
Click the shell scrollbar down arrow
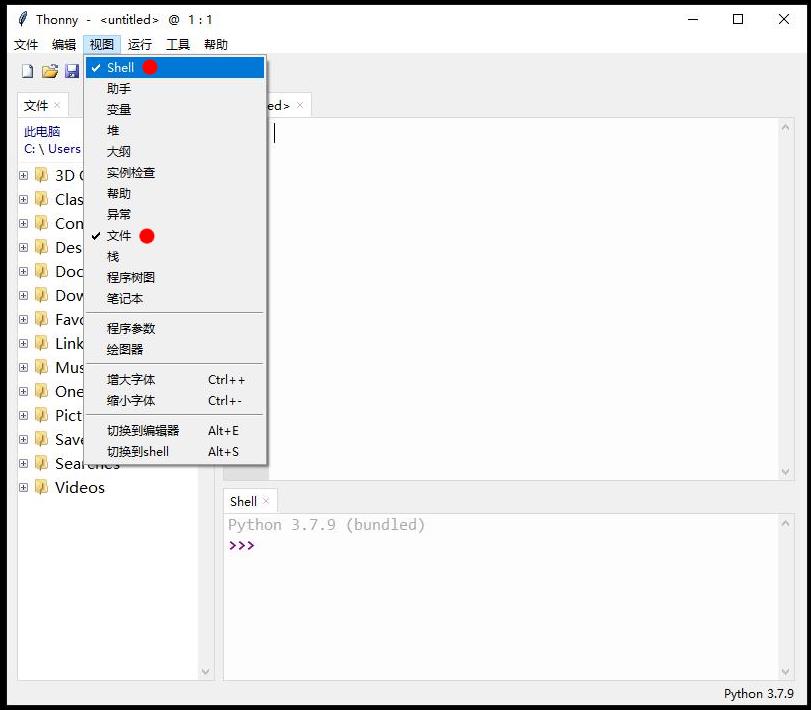coord(785,671)
